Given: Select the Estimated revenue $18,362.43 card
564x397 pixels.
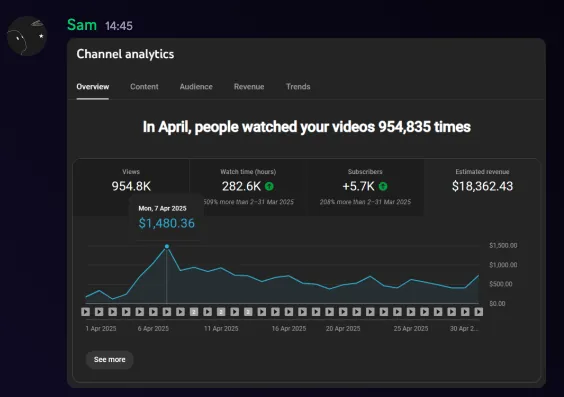Looking at the screenshot, I should pos(482,188).
